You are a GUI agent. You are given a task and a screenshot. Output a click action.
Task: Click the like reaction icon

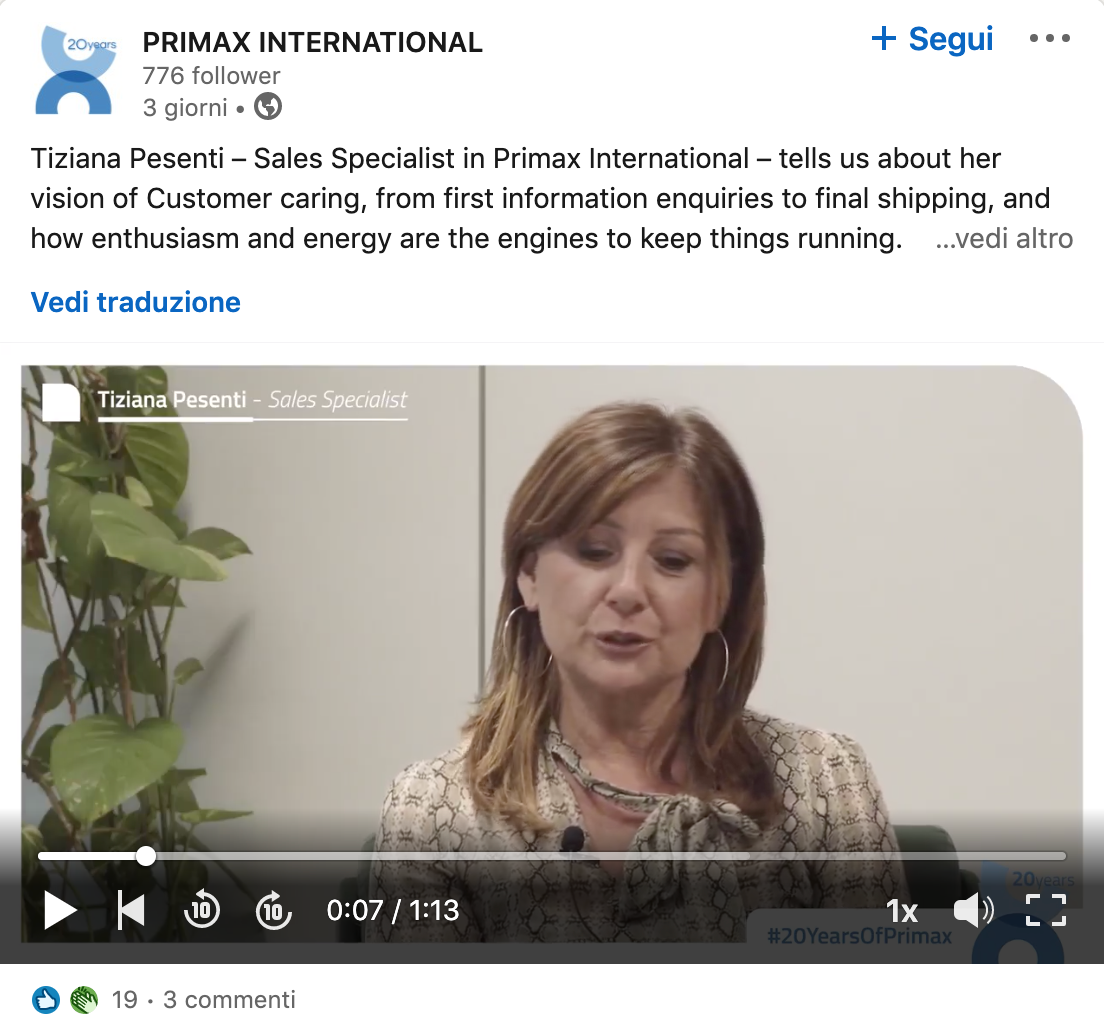click(x=46, y=1000)
